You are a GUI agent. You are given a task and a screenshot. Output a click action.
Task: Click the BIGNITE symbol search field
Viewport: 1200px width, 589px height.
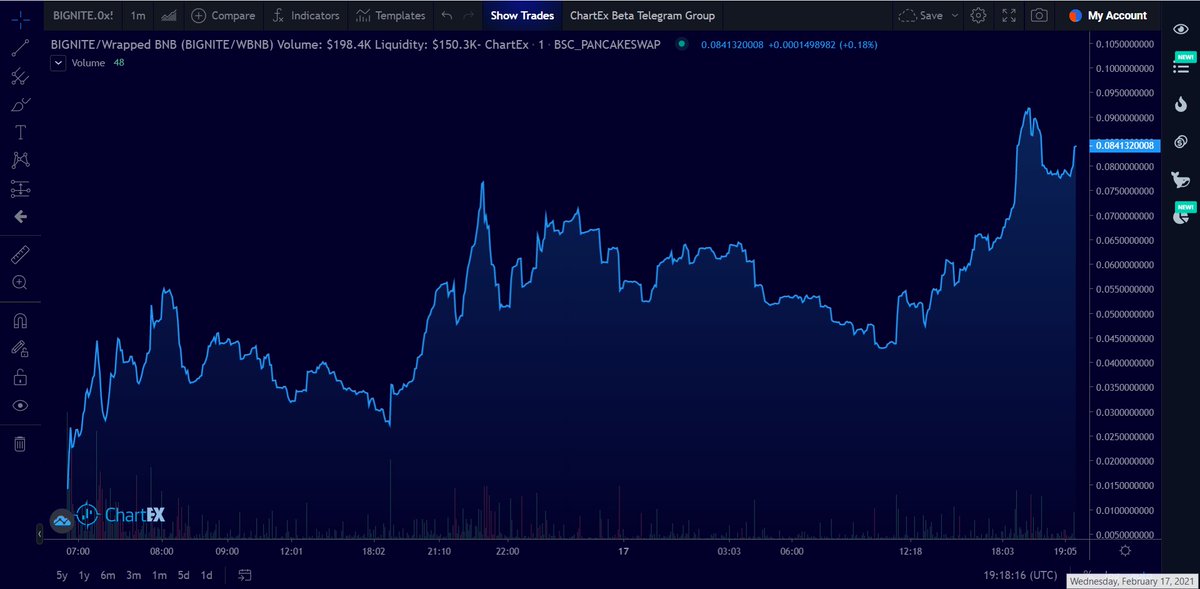coord(84,16)
